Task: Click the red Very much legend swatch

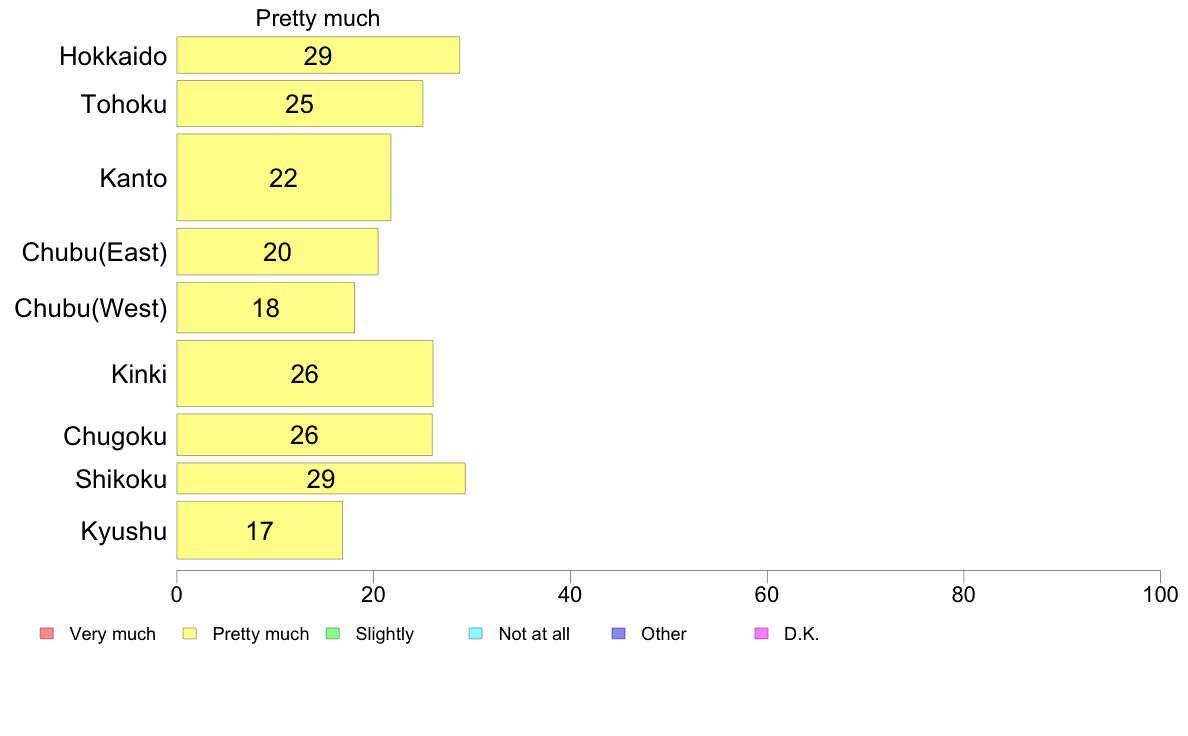Action: click(47, 634)
